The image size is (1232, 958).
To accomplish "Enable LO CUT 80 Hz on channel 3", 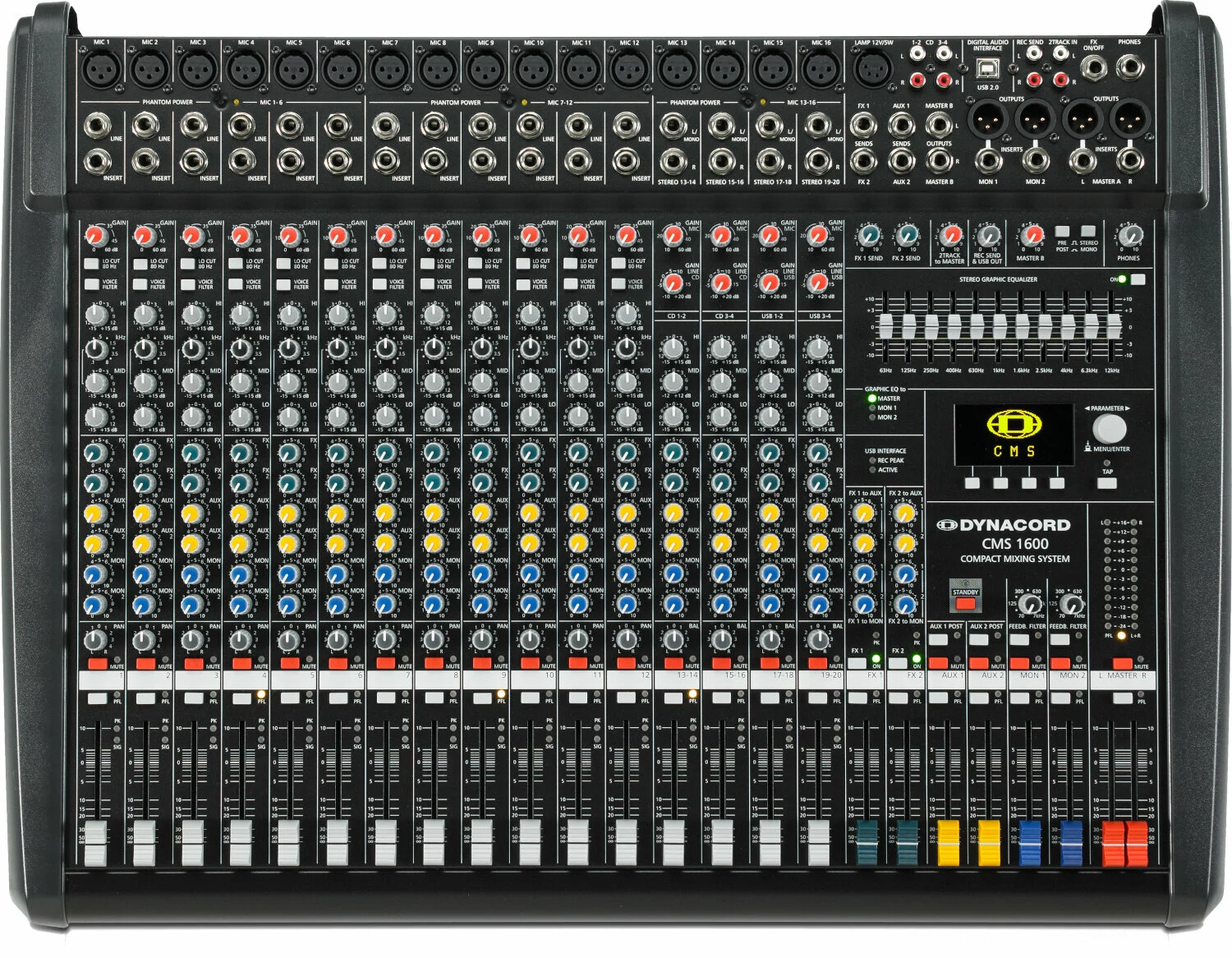I will 187,263.
